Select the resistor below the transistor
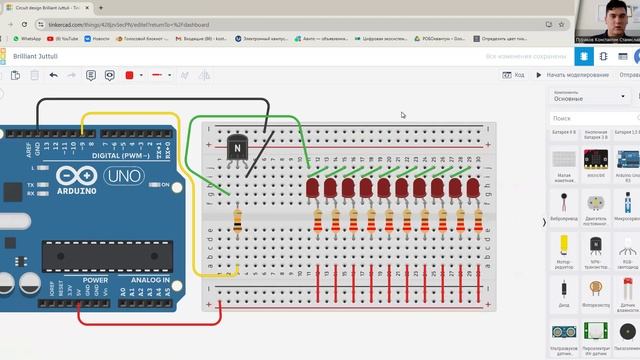This screenshot has width=640, height=360. (x=237, y=221)
